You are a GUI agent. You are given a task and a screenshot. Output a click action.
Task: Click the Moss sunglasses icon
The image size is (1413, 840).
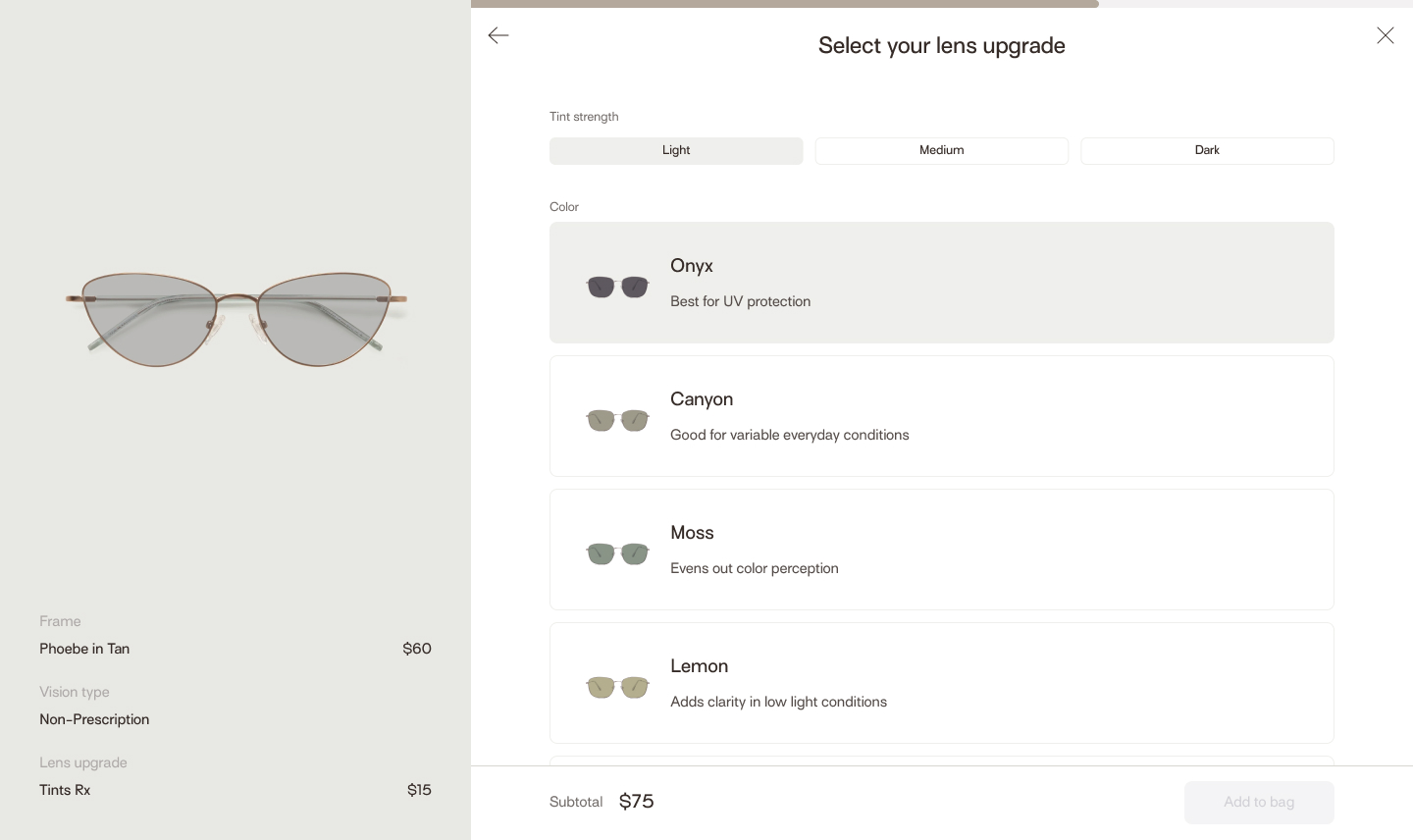[x=617, y=553]
